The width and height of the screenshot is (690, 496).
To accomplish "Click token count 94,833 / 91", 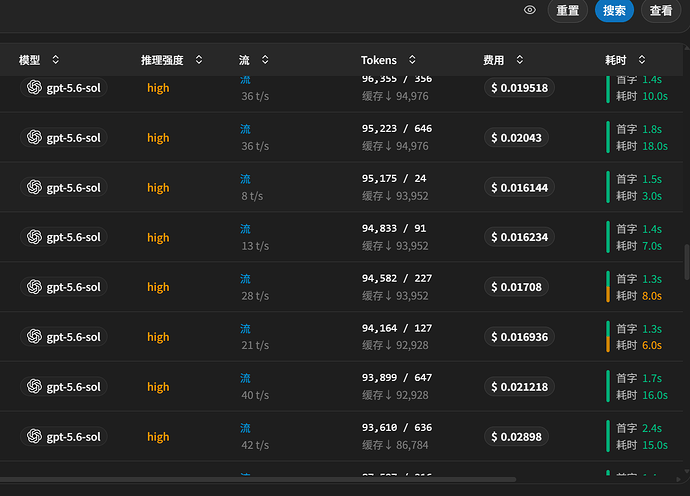I will [394, 228].
